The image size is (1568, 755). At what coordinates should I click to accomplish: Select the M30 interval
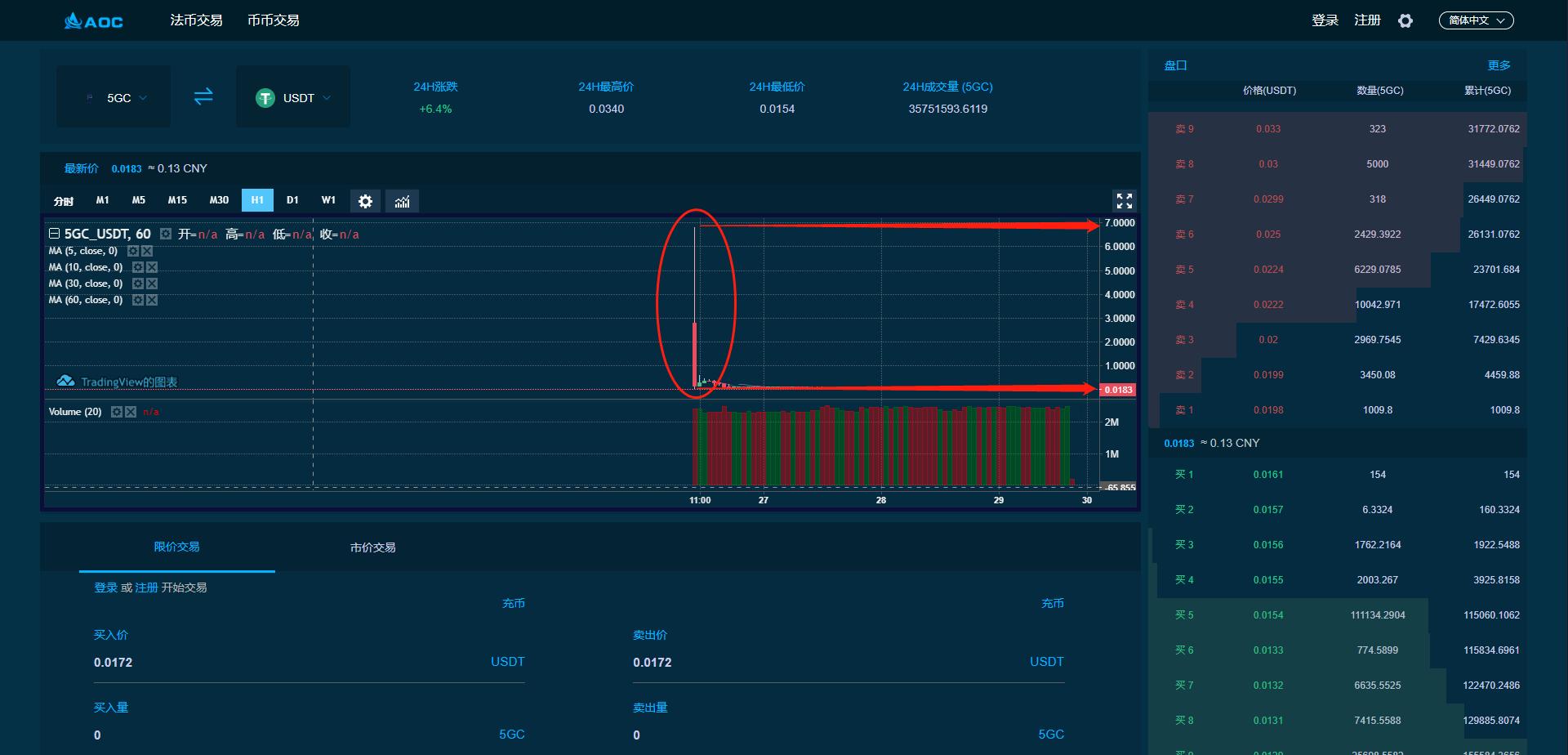(x=219, y=200)
